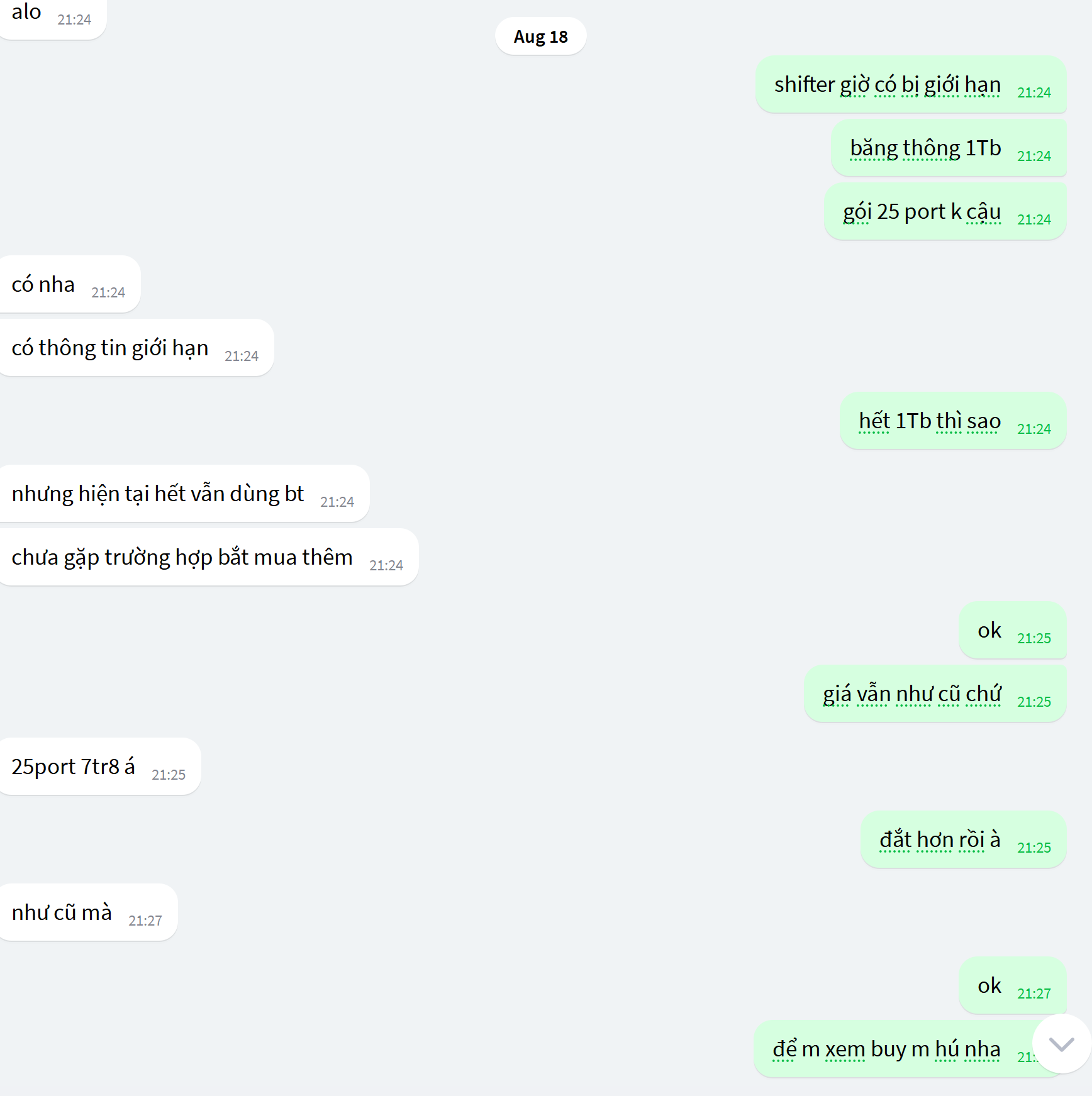This screenshot has height=1096, width=1092.
Task: Click the 21:27 timestamp beside 'như cũ mà'
Action: [145, 921]
